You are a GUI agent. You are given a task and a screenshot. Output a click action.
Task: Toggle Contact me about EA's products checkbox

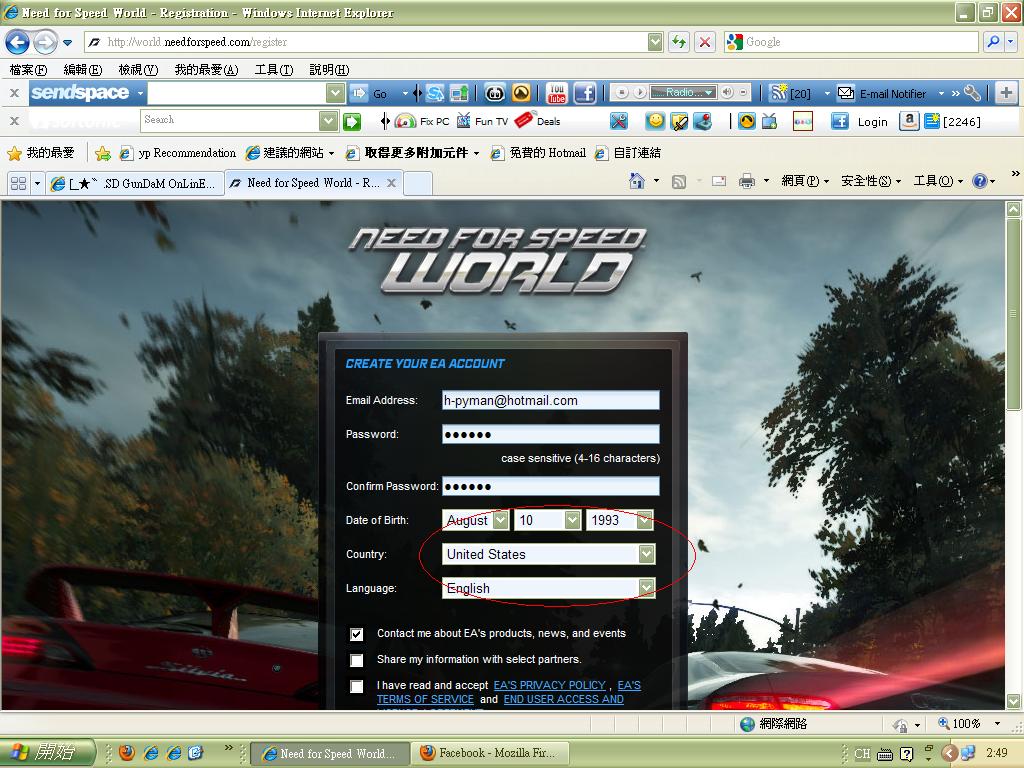tap(357, 634)
